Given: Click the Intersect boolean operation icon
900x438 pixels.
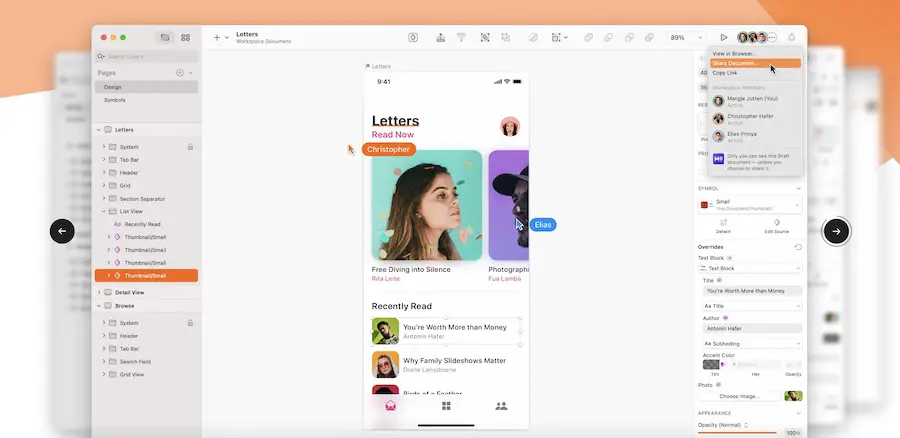Looking at the screenshot, I should click(629, 37).
